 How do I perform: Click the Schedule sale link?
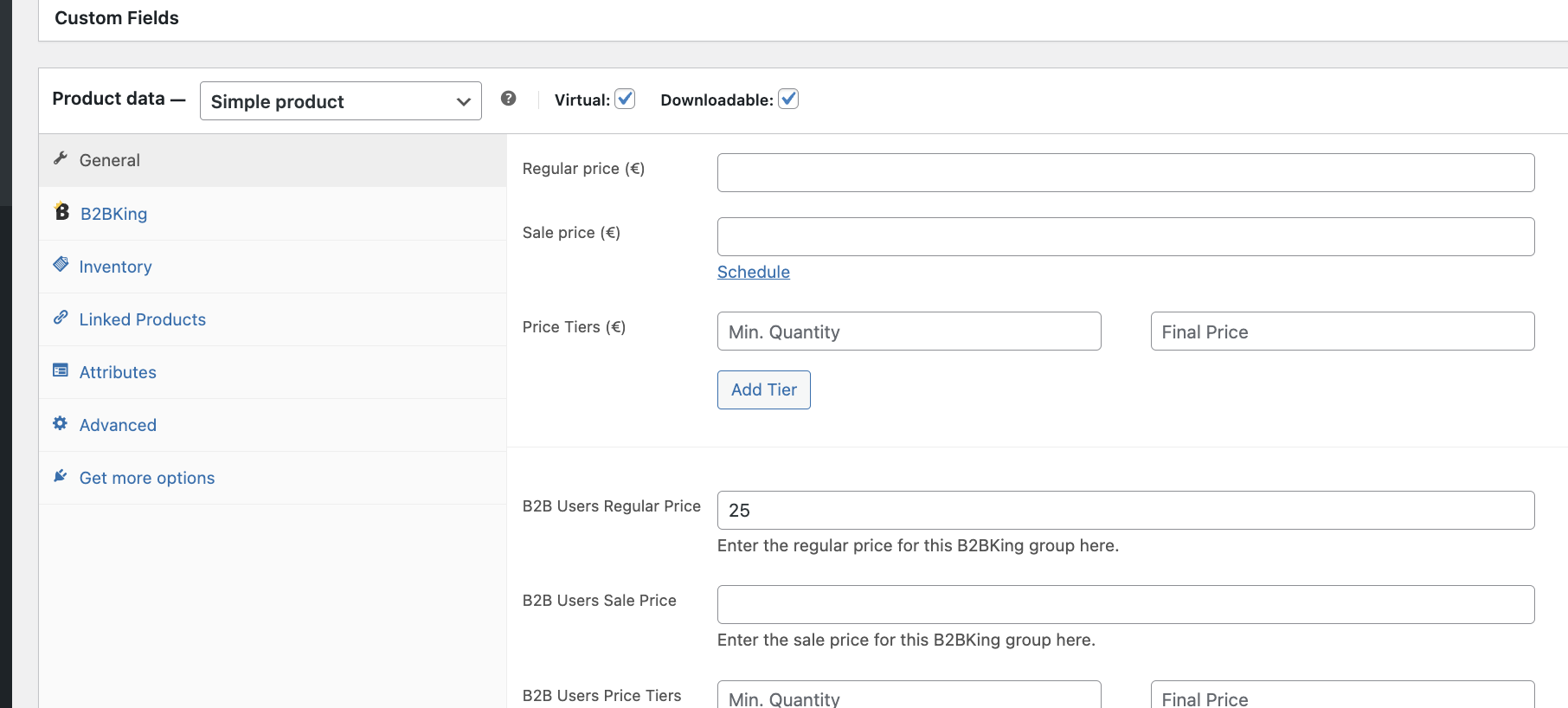tap(754, 272)
